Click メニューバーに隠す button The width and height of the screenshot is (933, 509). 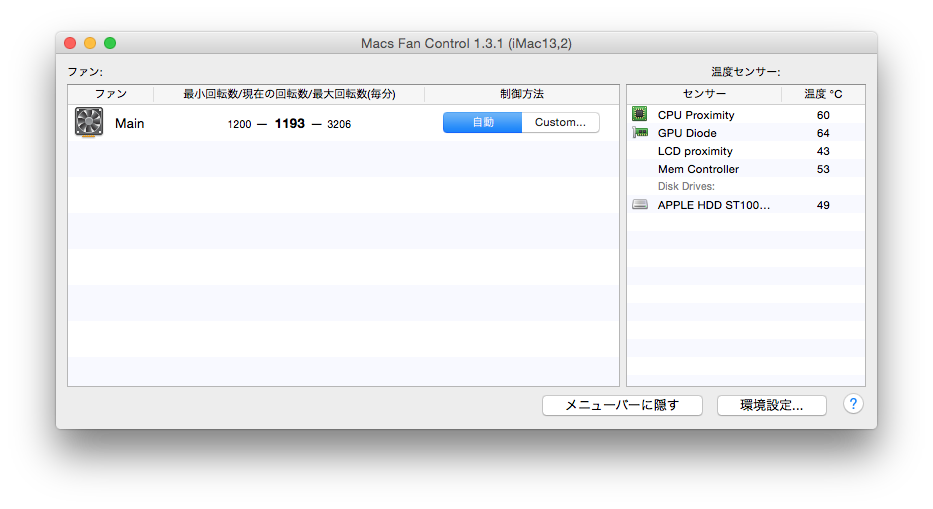click(x=622, y=405)
